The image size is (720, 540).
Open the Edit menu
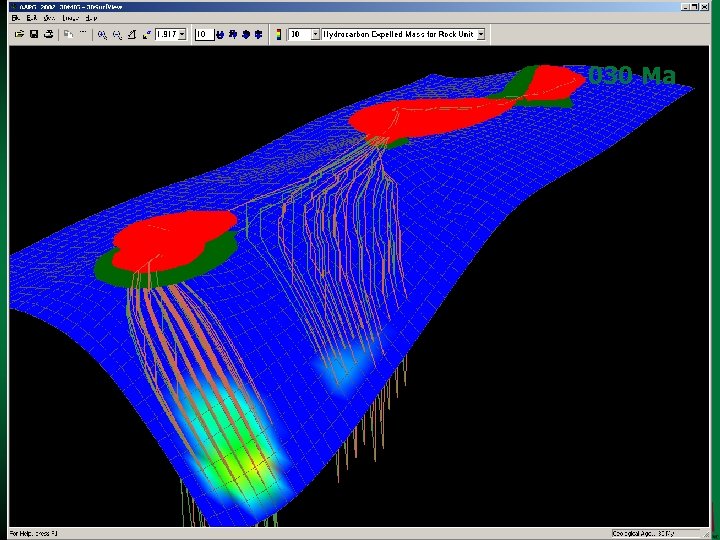pyautogui.click(x=31, y=18)
